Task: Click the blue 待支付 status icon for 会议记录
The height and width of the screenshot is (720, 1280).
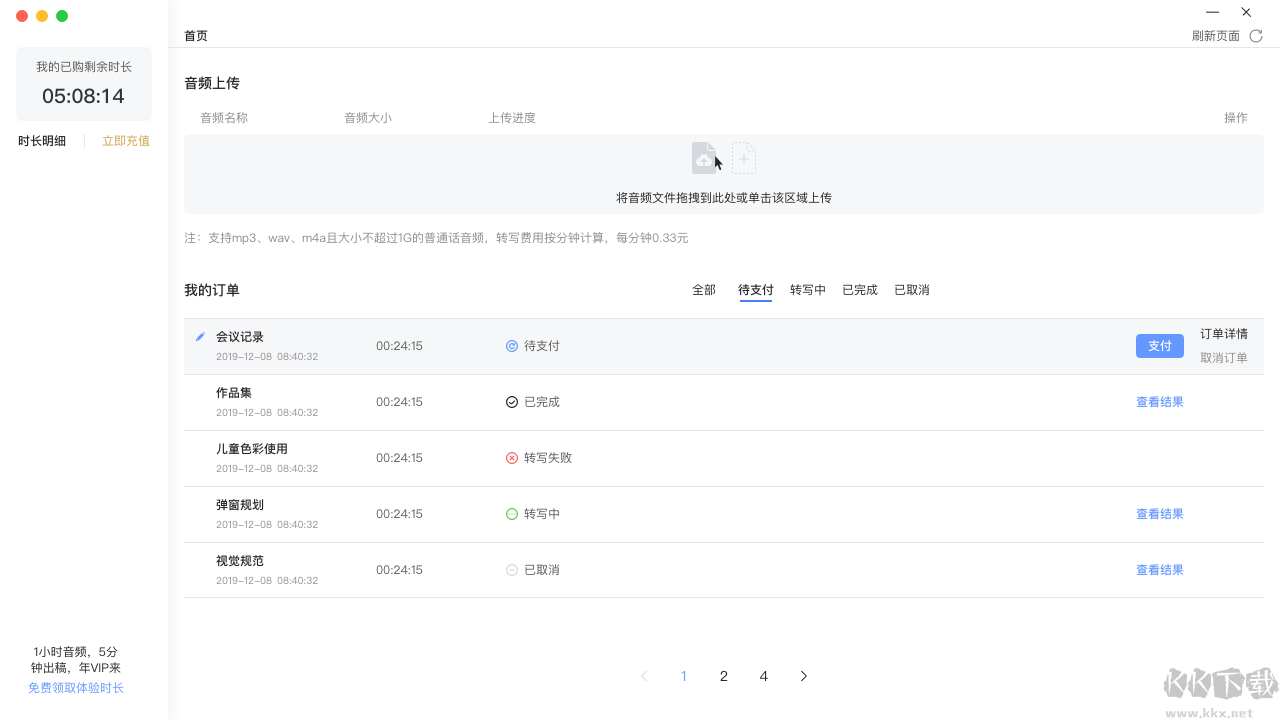Action: coord(511,345)
